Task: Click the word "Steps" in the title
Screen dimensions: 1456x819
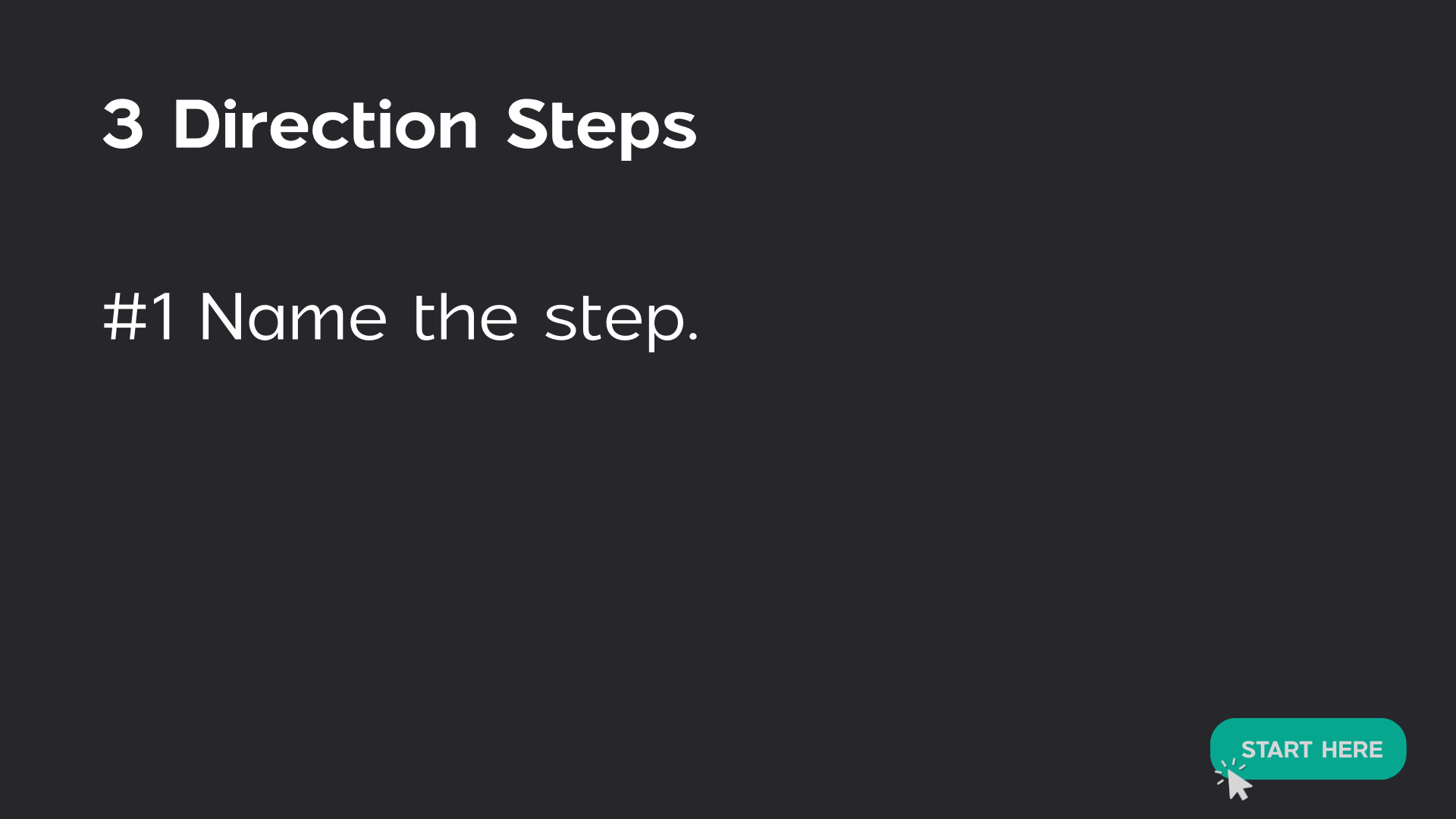Action: coord(601,127)
